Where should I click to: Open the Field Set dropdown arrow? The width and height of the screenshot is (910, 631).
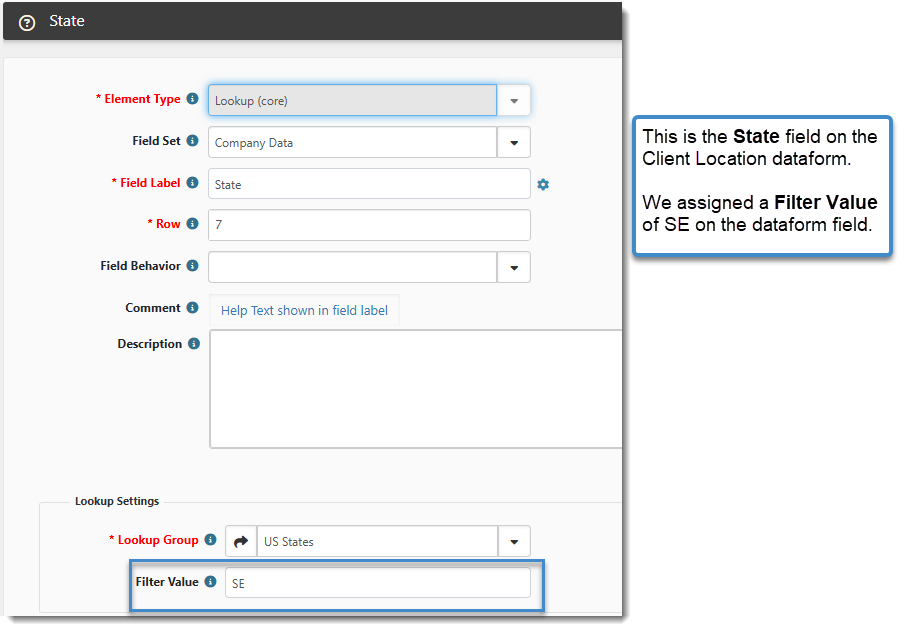tap(514, 142)
